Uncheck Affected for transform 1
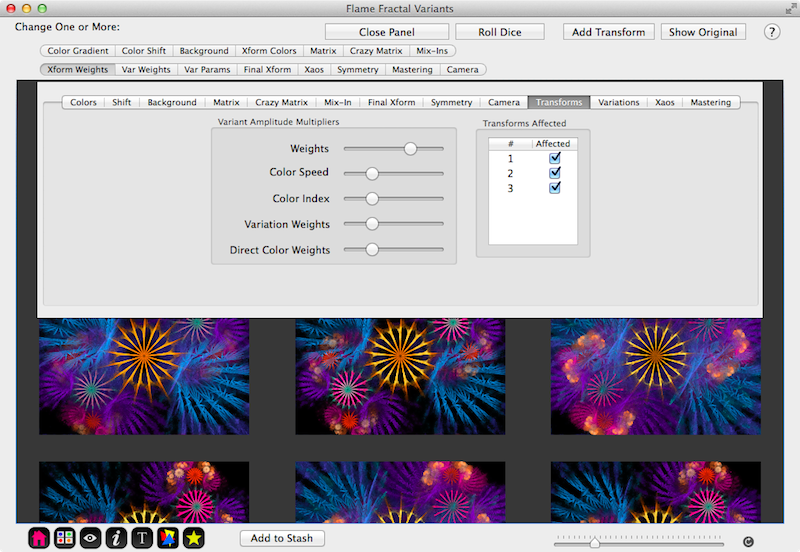This screenshot has width=800, height=552. pyautogui.click(x=555, y=158)
